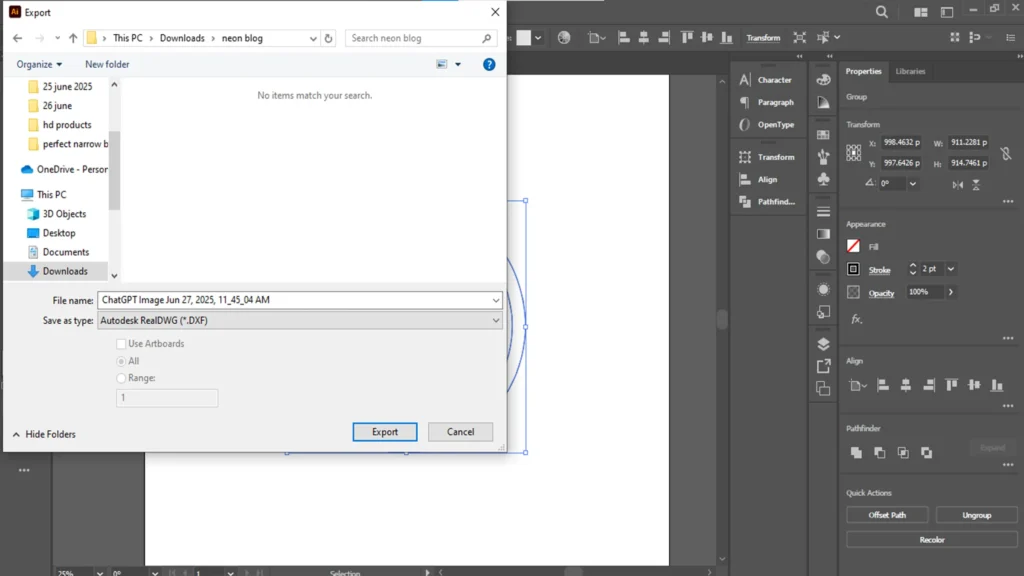The image size is (1024, 576).
Task: Collapse folders with Hide Folders
Action: (x=44, y=434)
